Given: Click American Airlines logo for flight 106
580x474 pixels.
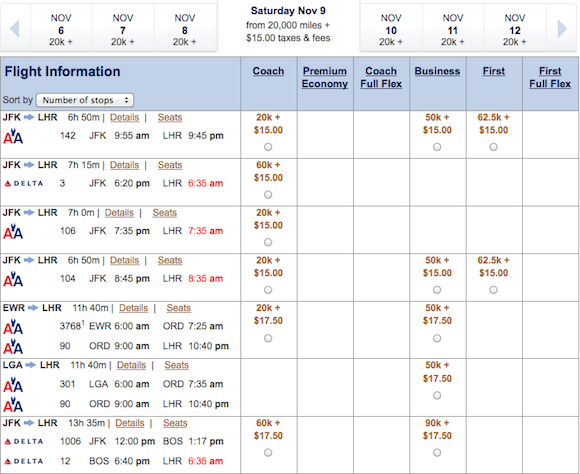Looking at the screenshot, I should click(13, 231).
